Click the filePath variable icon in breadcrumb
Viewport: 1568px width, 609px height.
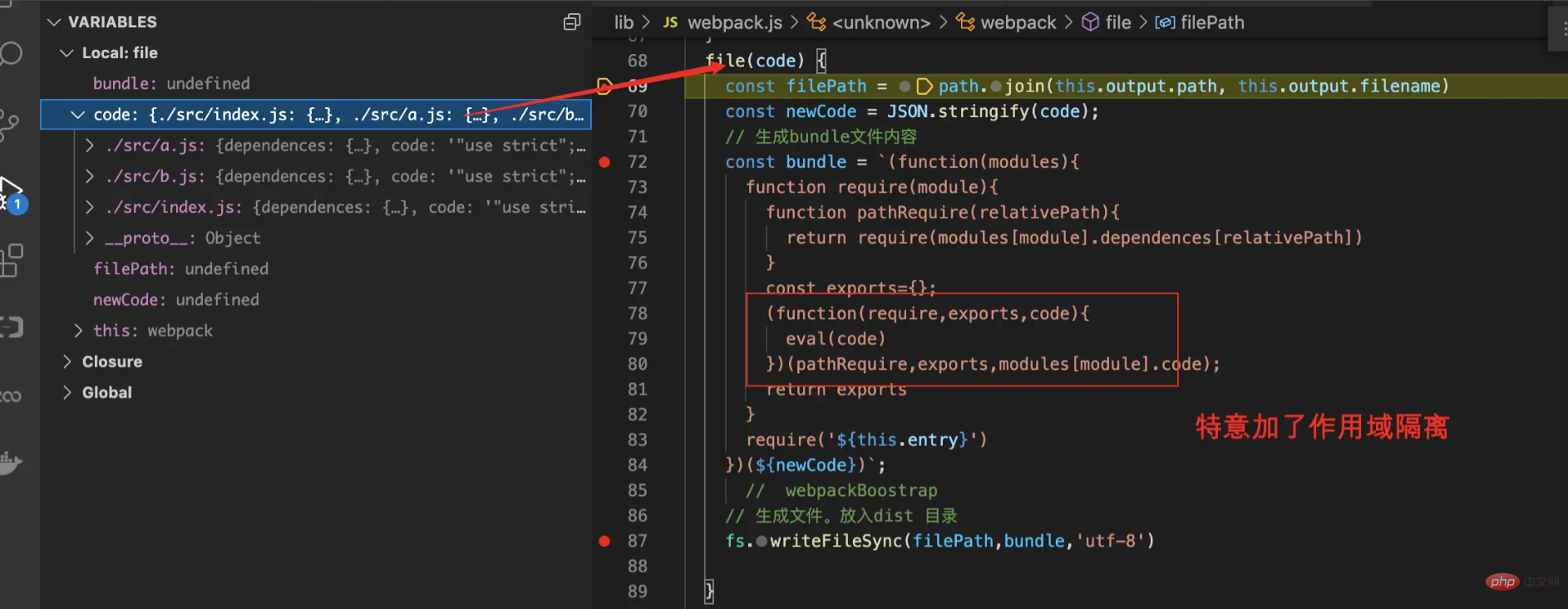coord(1165,22)
